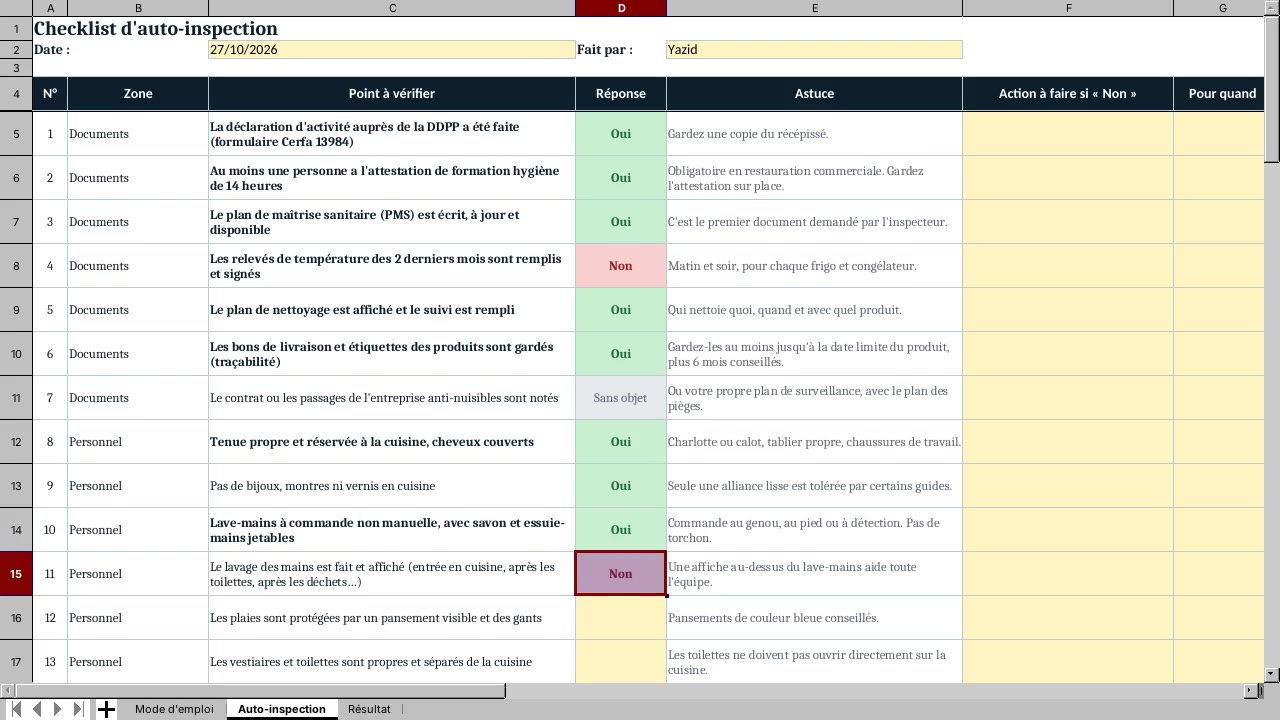
Task: Select the 'Non' response for temperature records
Action: pos(621,266)
